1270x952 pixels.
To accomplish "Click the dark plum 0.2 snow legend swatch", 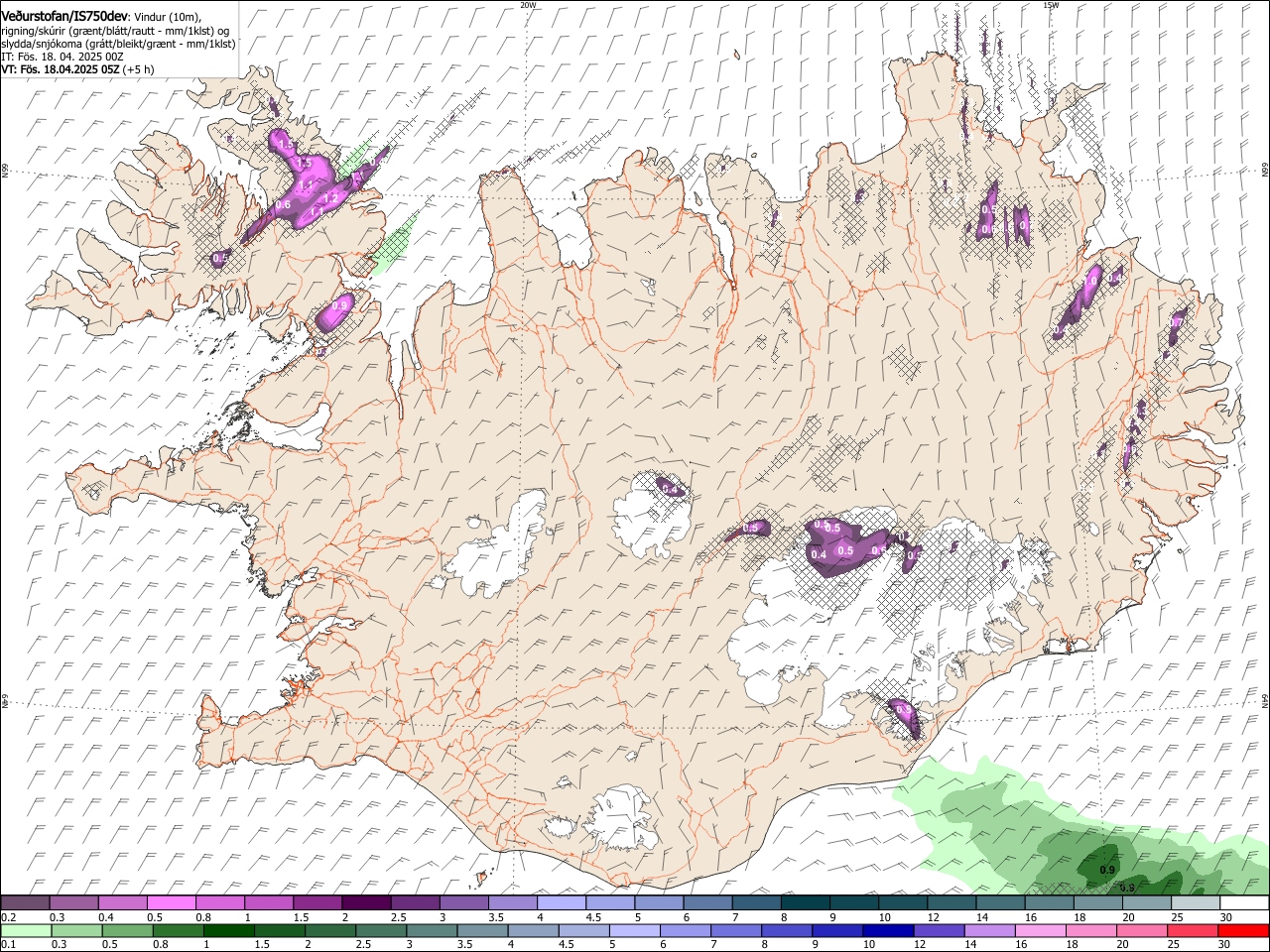I will pyautogui.click(x=25, y=903).
